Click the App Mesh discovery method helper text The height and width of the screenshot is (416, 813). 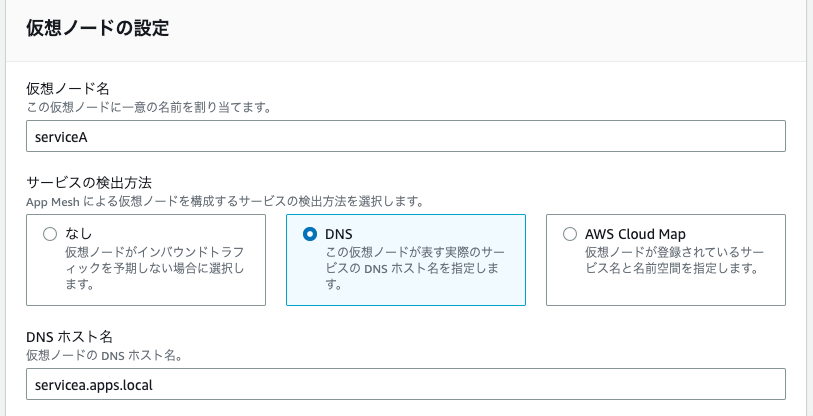[225, 202]
